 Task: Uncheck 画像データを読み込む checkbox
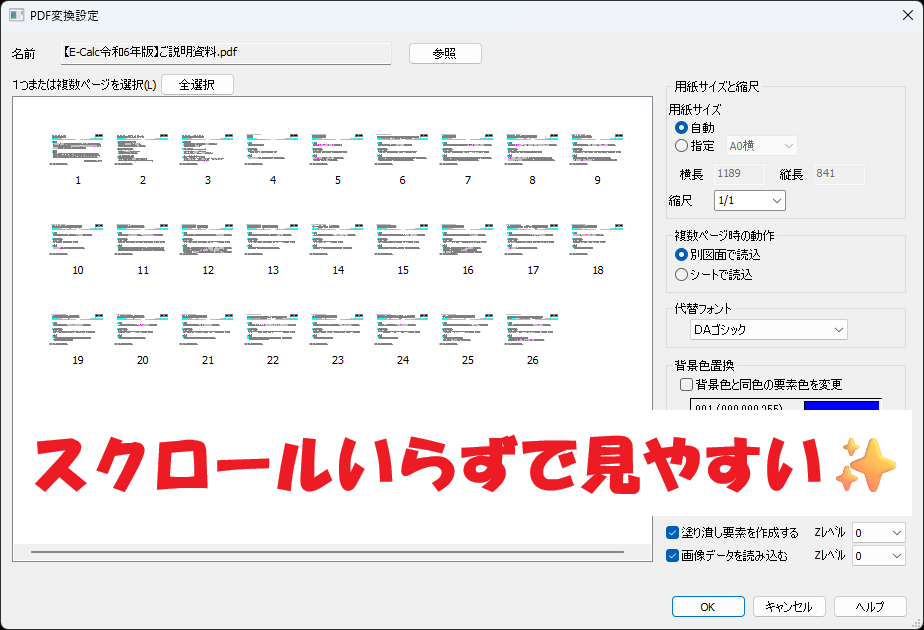pos(672,555)
